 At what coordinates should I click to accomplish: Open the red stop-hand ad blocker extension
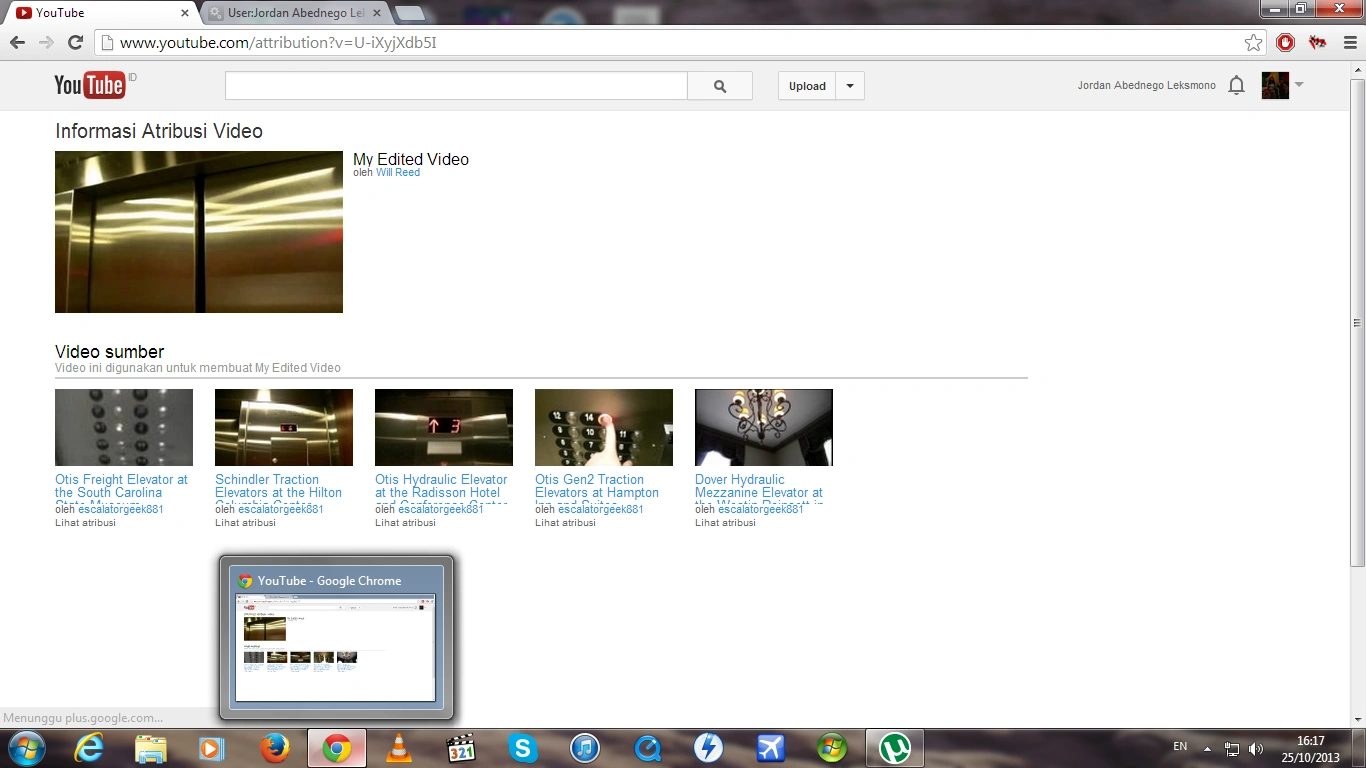click(1286, 43)
